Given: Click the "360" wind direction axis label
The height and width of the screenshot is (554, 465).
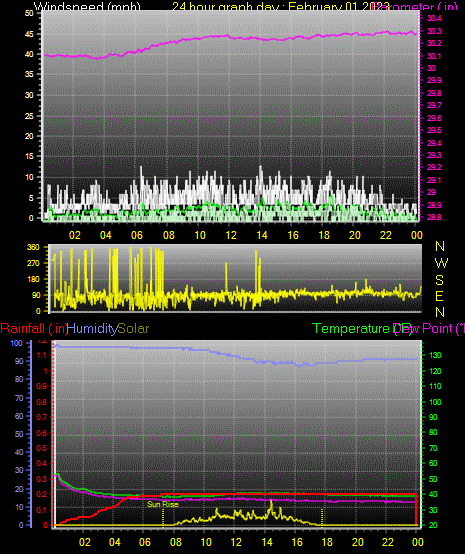Looking at the screenshot, I should coord(33,247).
